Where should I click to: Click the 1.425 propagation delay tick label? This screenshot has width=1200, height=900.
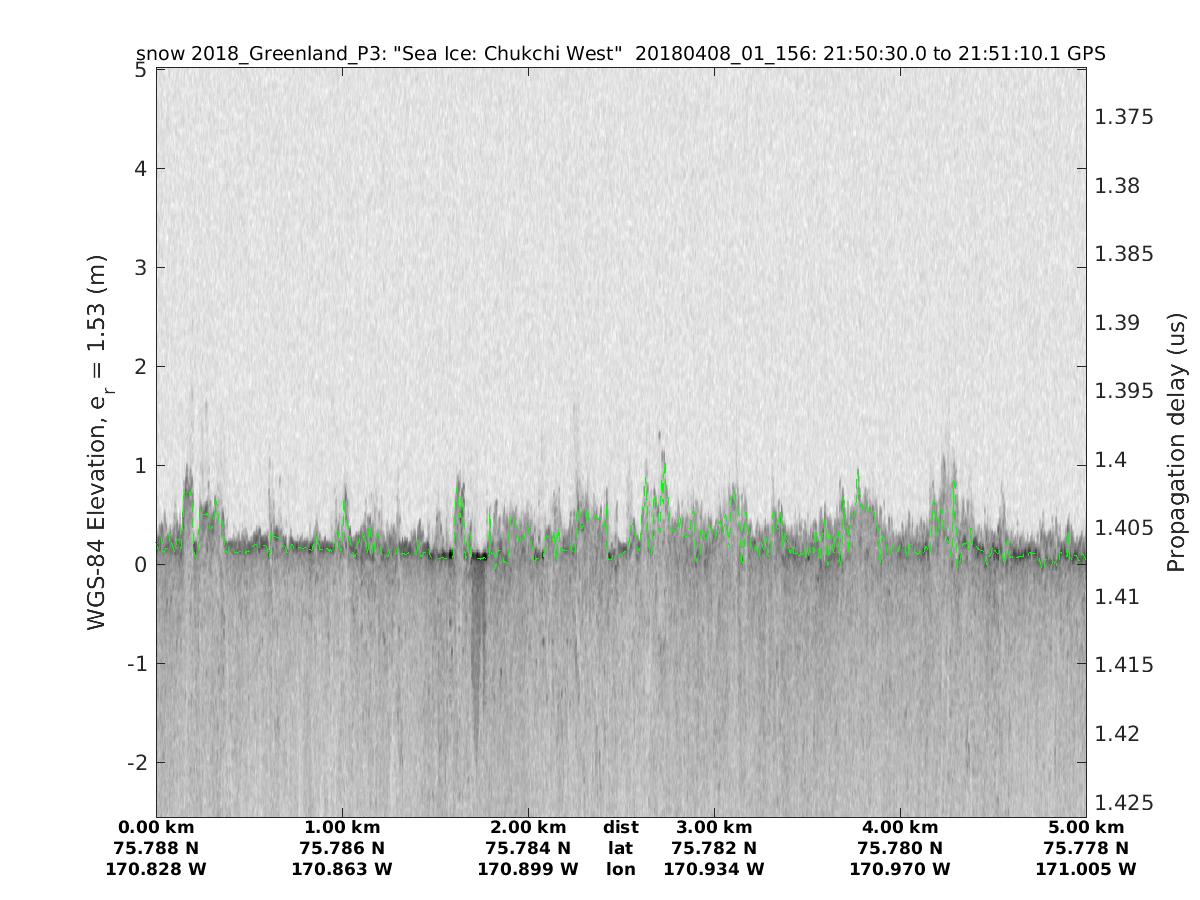1124,803
